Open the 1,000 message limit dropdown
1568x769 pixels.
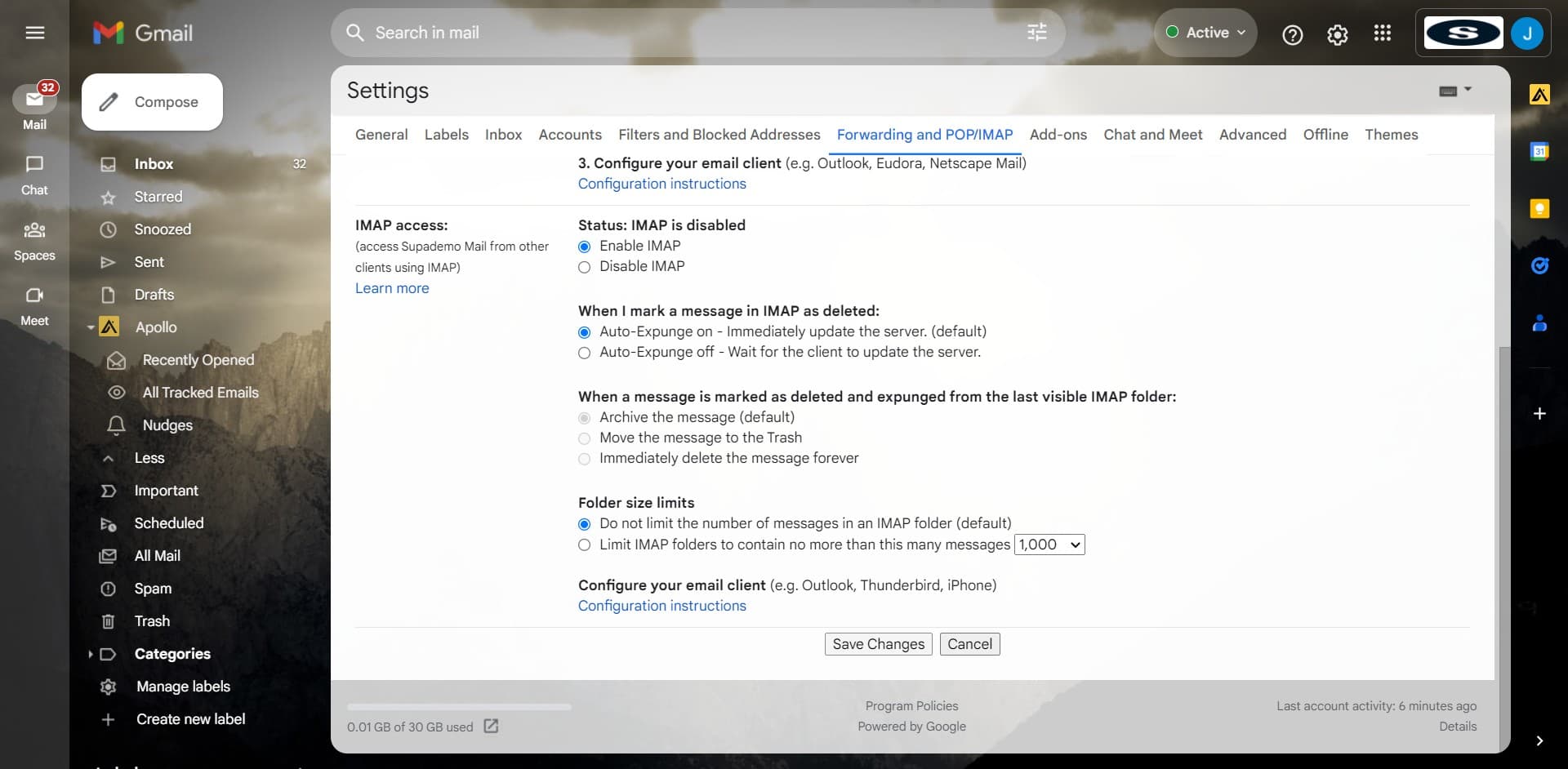[1049, 545]
